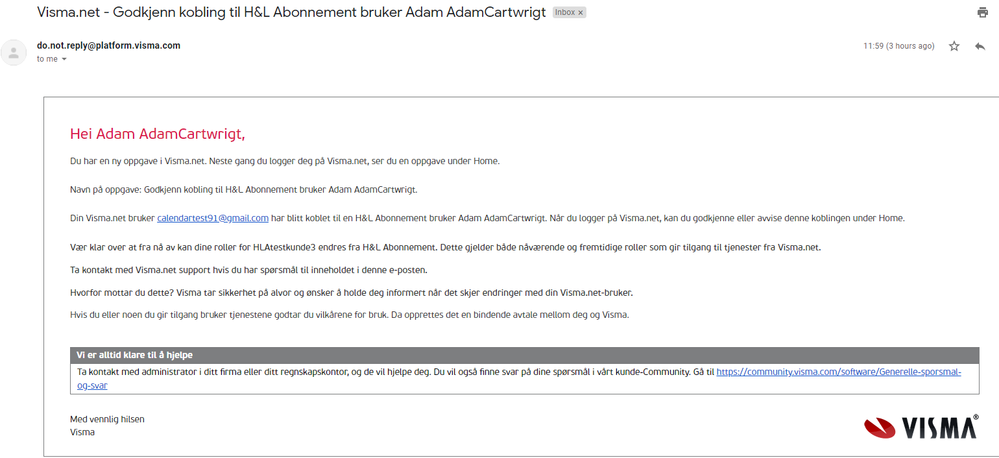Reply to the email with the arrow icon

point(980,46)
